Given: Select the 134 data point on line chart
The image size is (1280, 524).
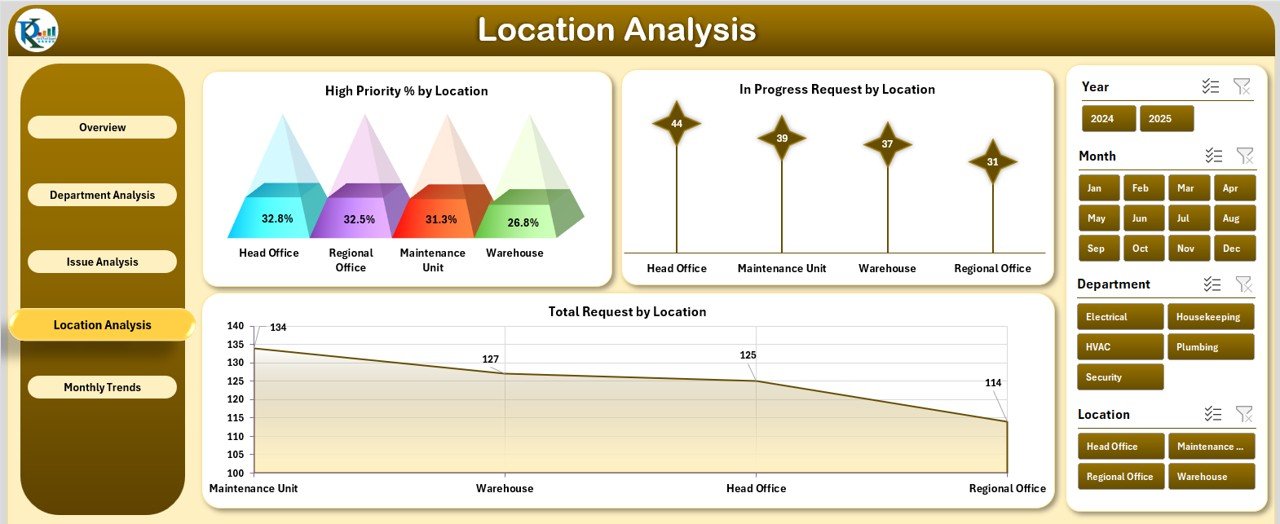Looking at the screenshot, I should click(x=254, y=348).
